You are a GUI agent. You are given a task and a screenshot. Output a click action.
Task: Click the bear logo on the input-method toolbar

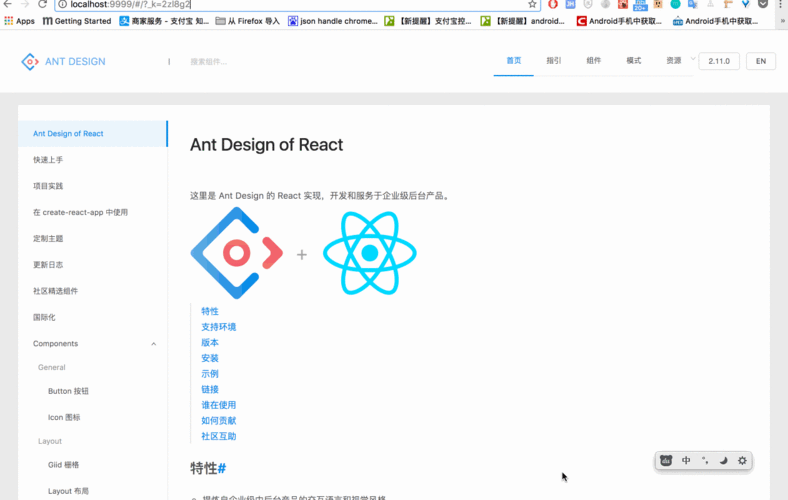point(666,460)
